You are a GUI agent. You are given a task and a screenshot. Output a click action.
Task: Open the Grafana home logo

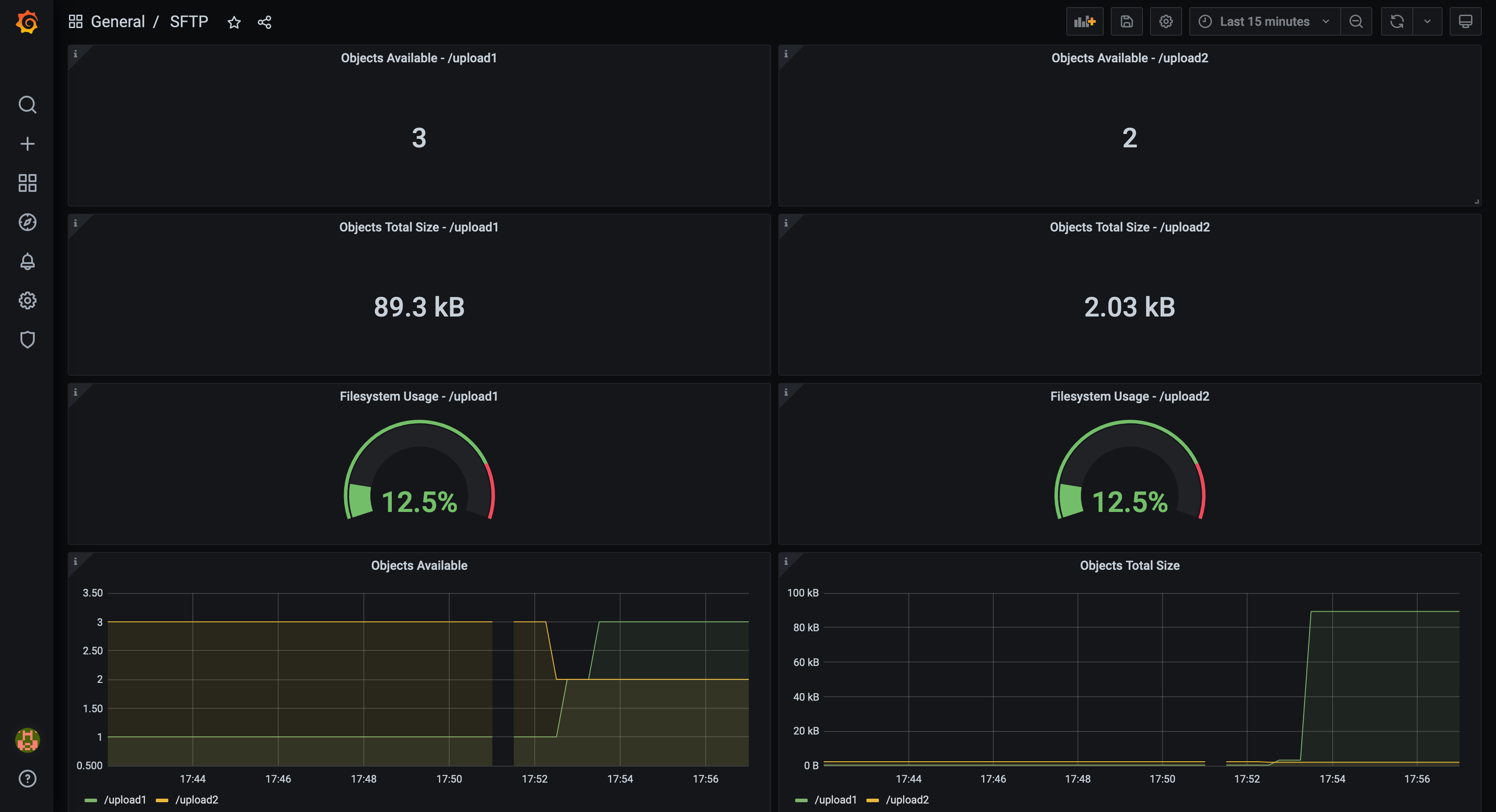point(27,22)
